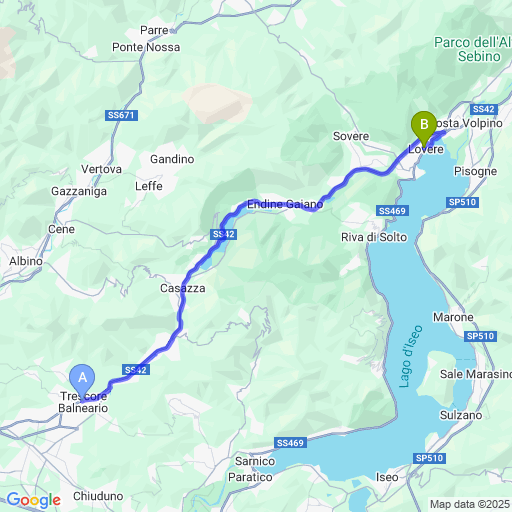Click the SS469 shield near Sarnico
The width and height of the screenshot is (512, 512).
point(290,443)
